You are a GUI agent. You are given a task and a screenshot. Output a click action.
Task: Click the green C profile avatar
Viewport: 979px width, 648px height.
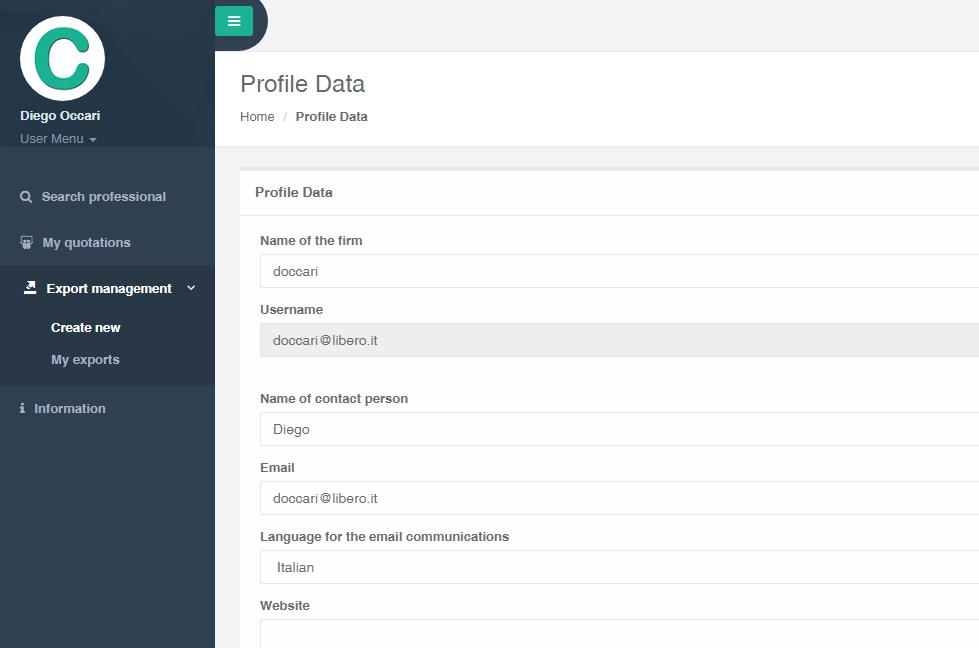(62, 59)
